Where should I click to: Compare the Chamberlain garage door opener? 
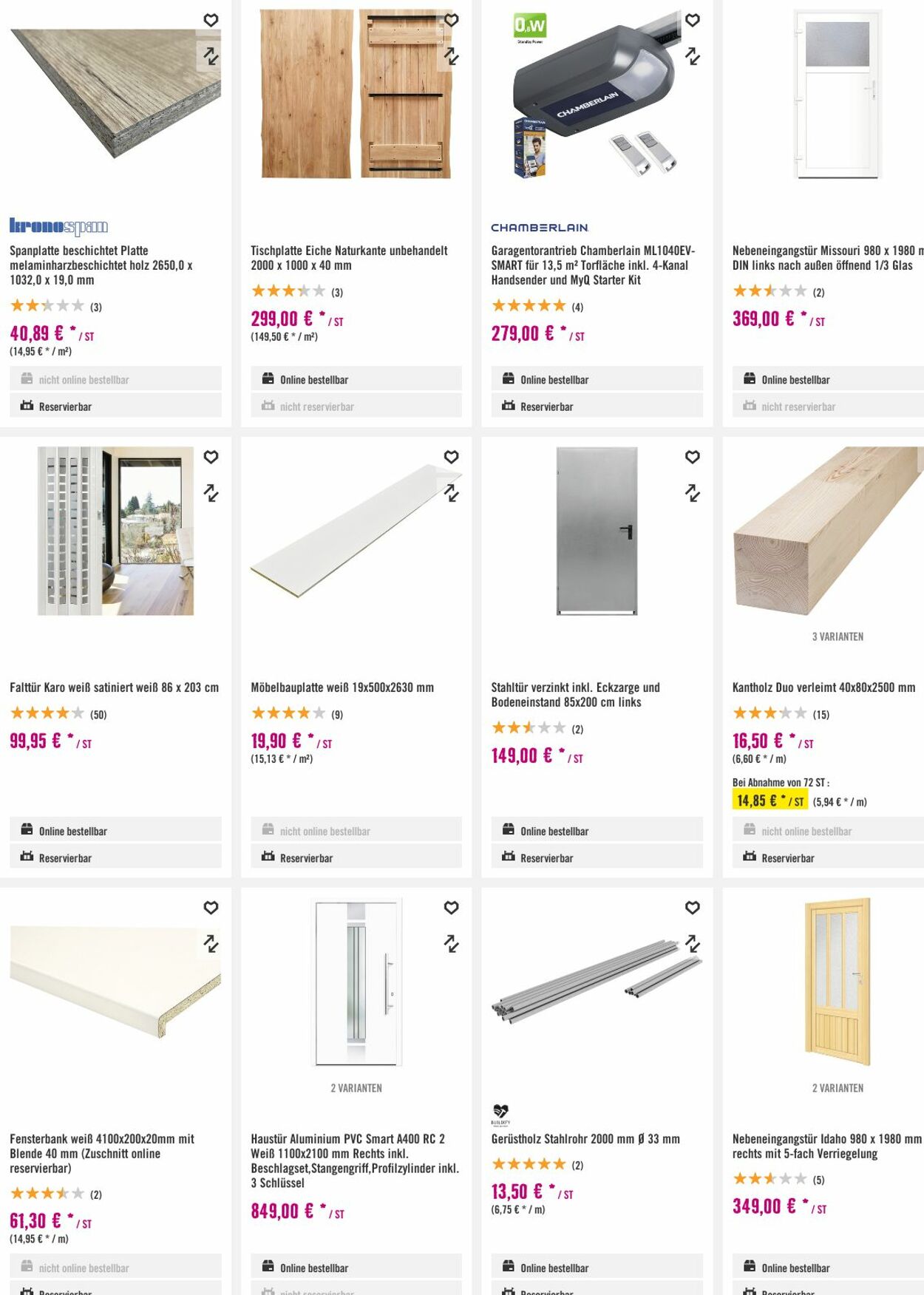pos(693,56)
